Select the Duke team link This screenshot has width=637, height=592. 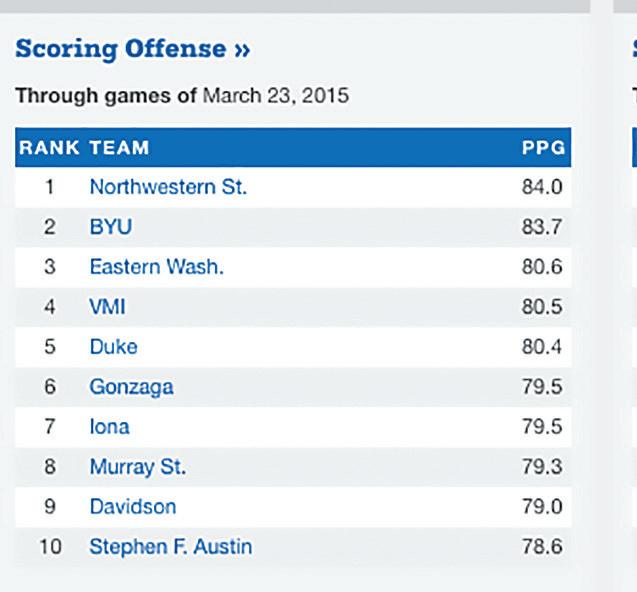point(114,347)
